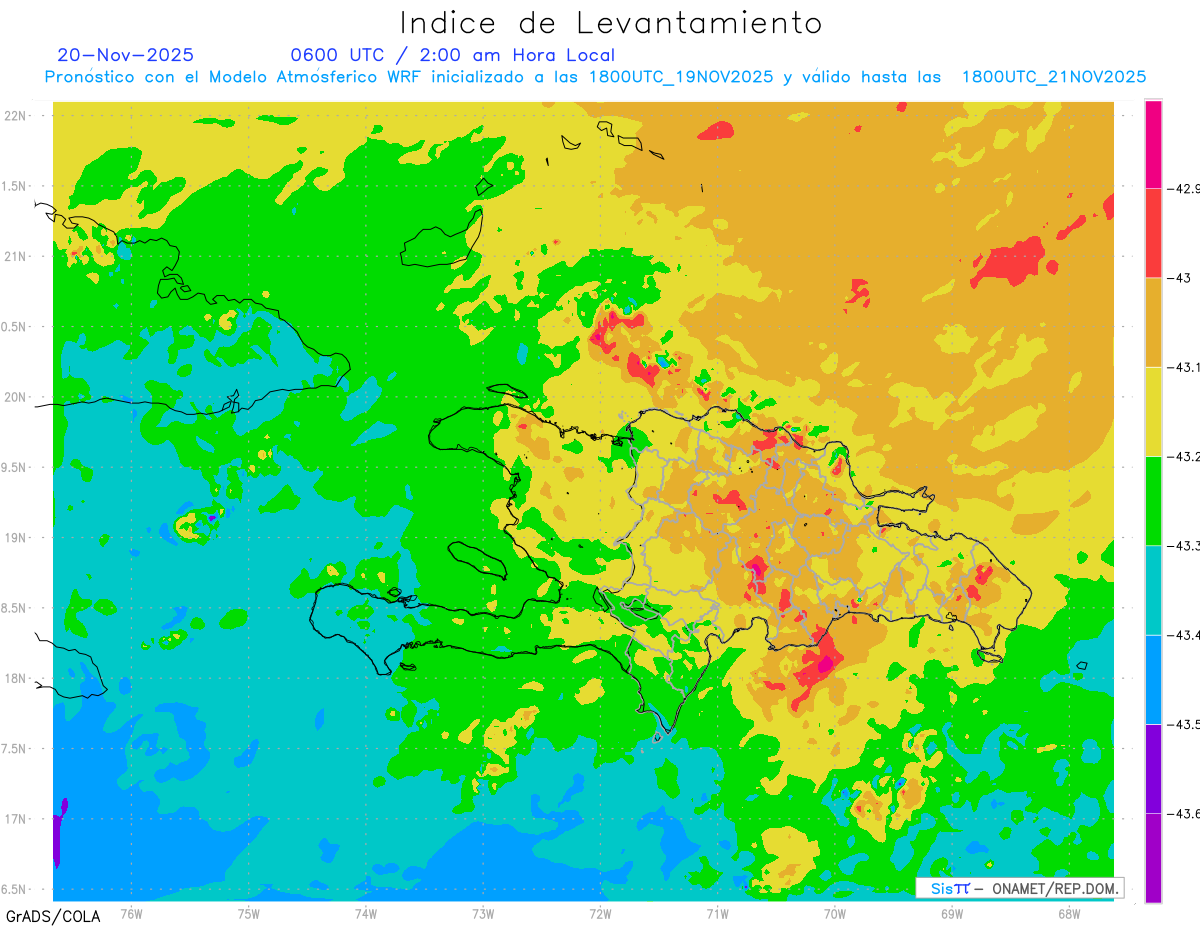
Task: Click the 71W longitude label
Action: [717, 914]
